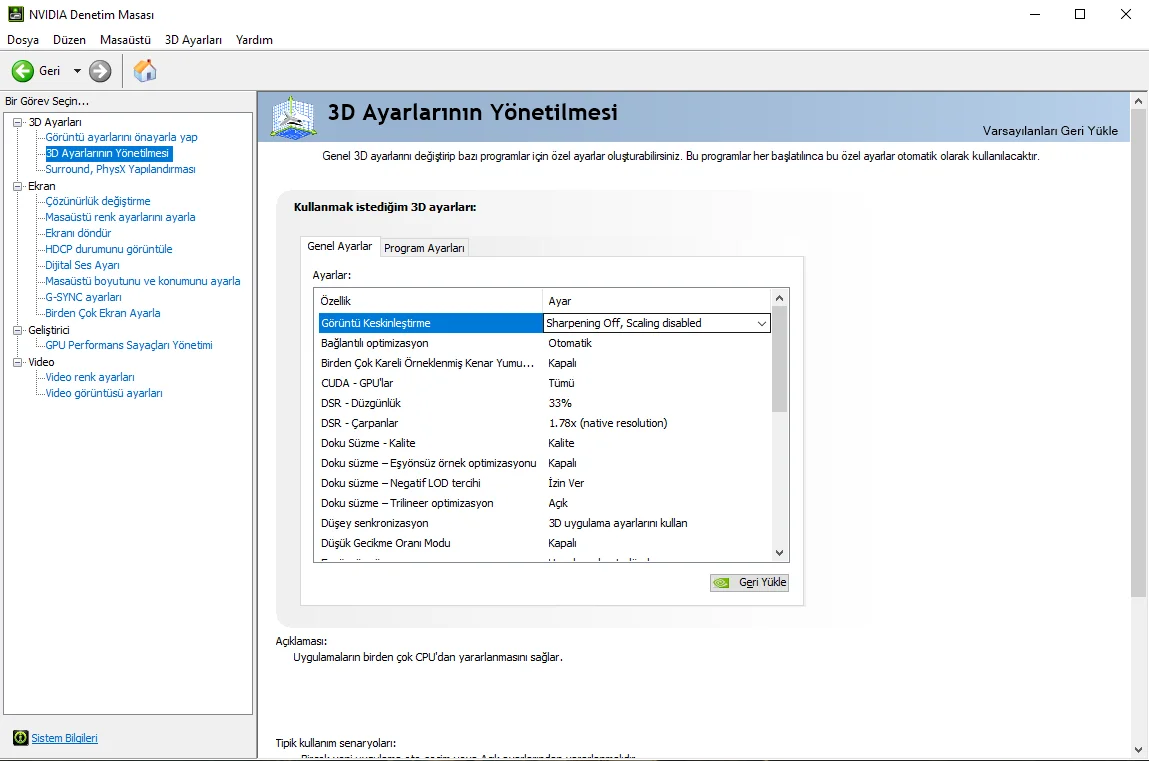1149x761 pixels.
Task: Select Doku süzme – Eşyönsüz örnek optimizasyonu row
Action: pyautogui.click(x=542, y=463)
